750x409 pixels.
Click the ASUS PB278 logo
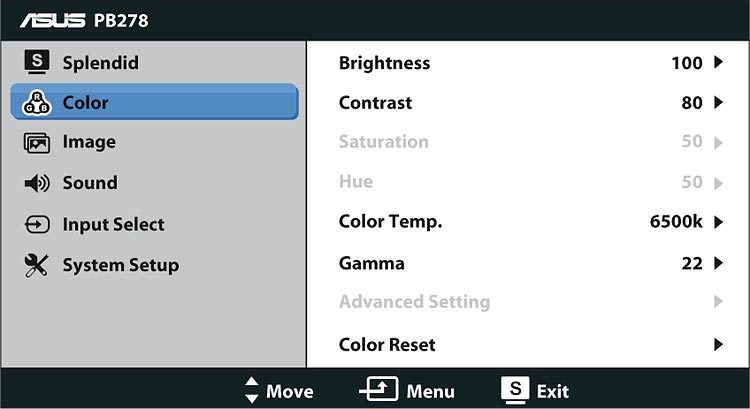pyautogui.click(x=84, y=21)
